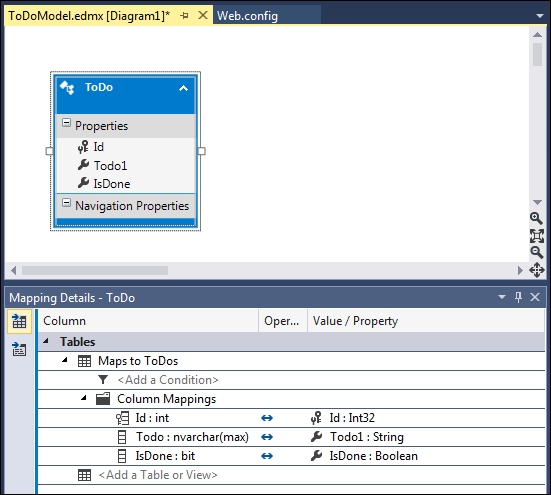Click the Zoom In magnifier icon
The height and width of the screenshot is (495, 551).
point(536,219)
